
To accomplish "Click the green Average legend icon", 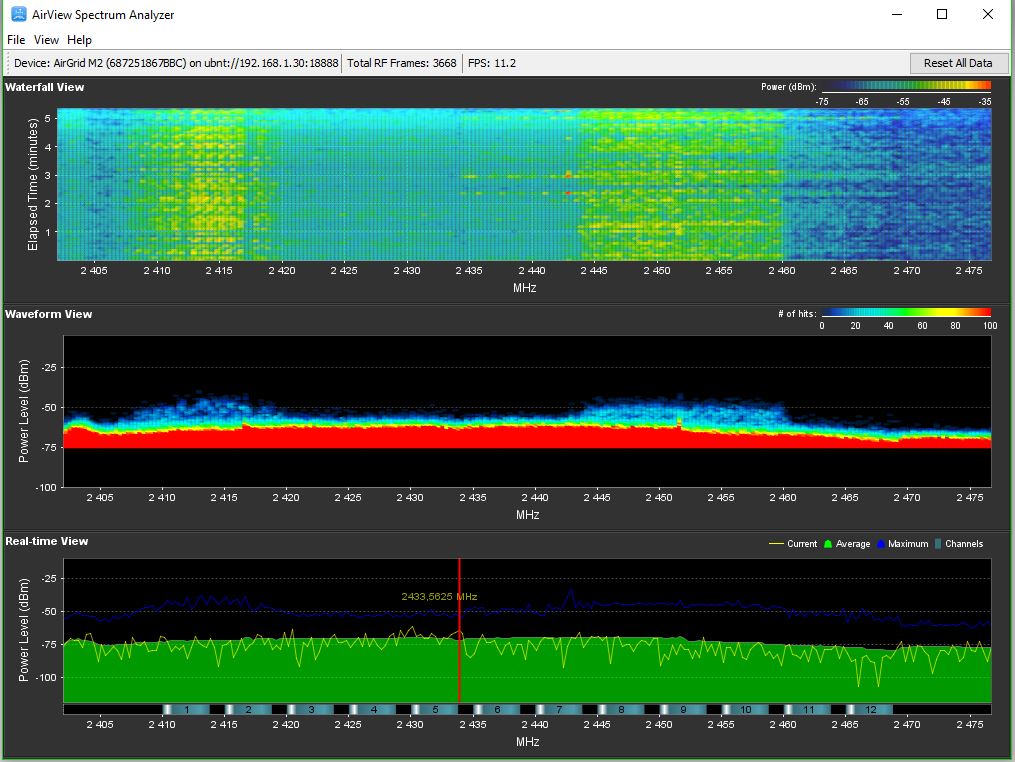I will pos(827,544).
